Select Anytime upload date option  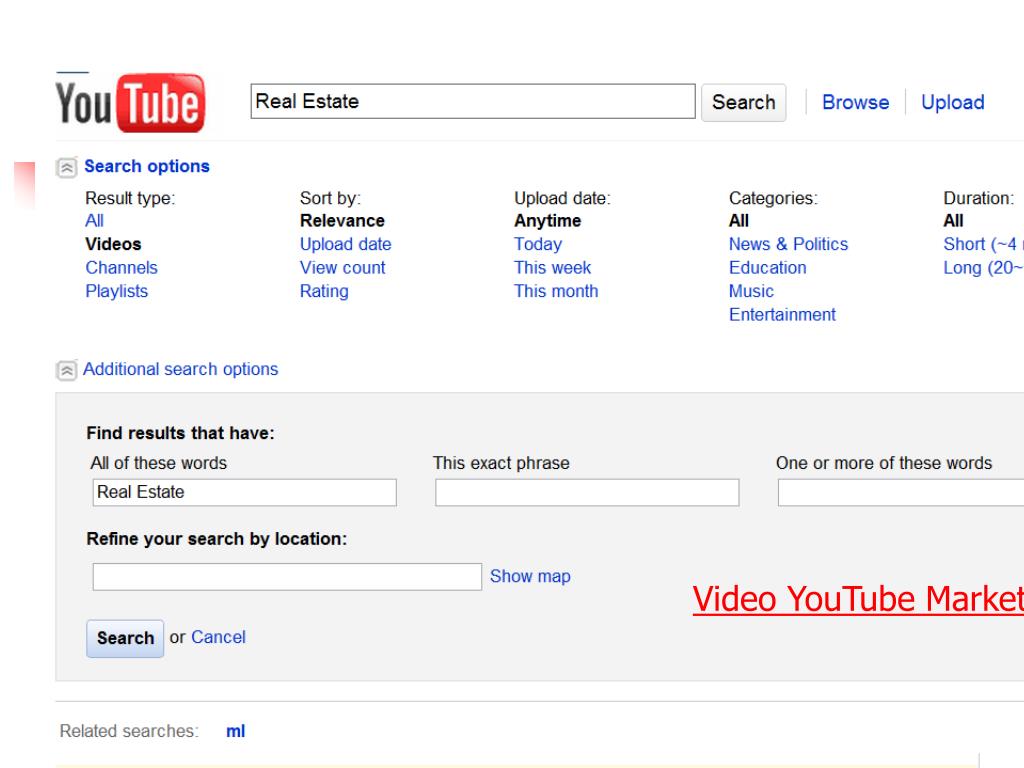547,221
